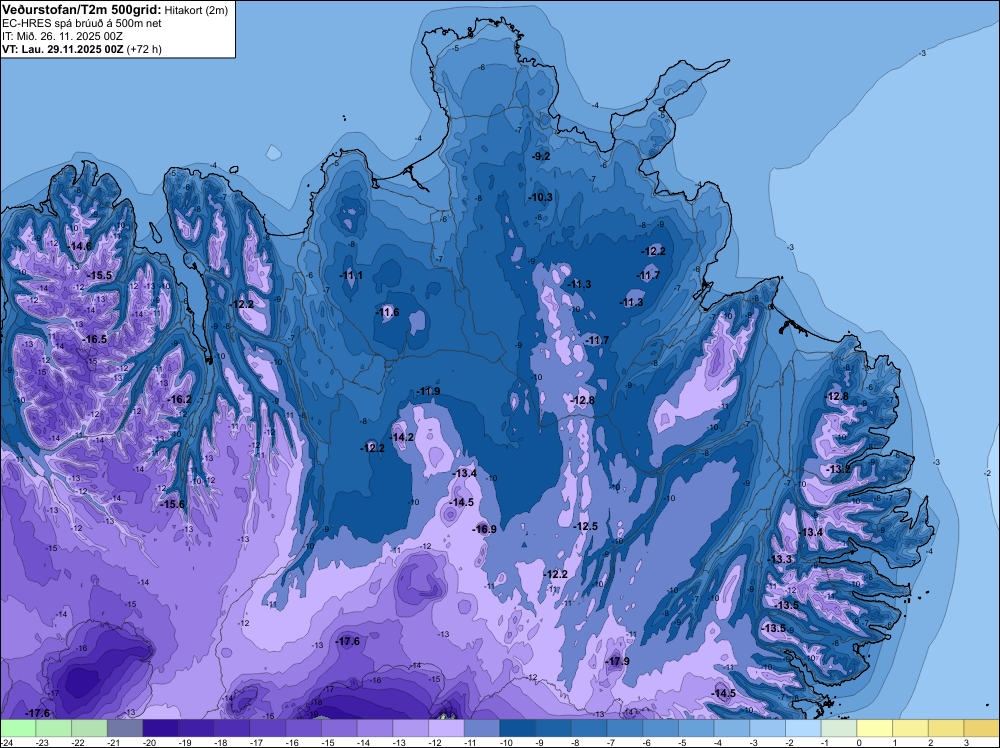1000x748 pixels.
Task: Click the title text "Veðurstofan/T2m 500grid:"
Action: coord(82,10)
